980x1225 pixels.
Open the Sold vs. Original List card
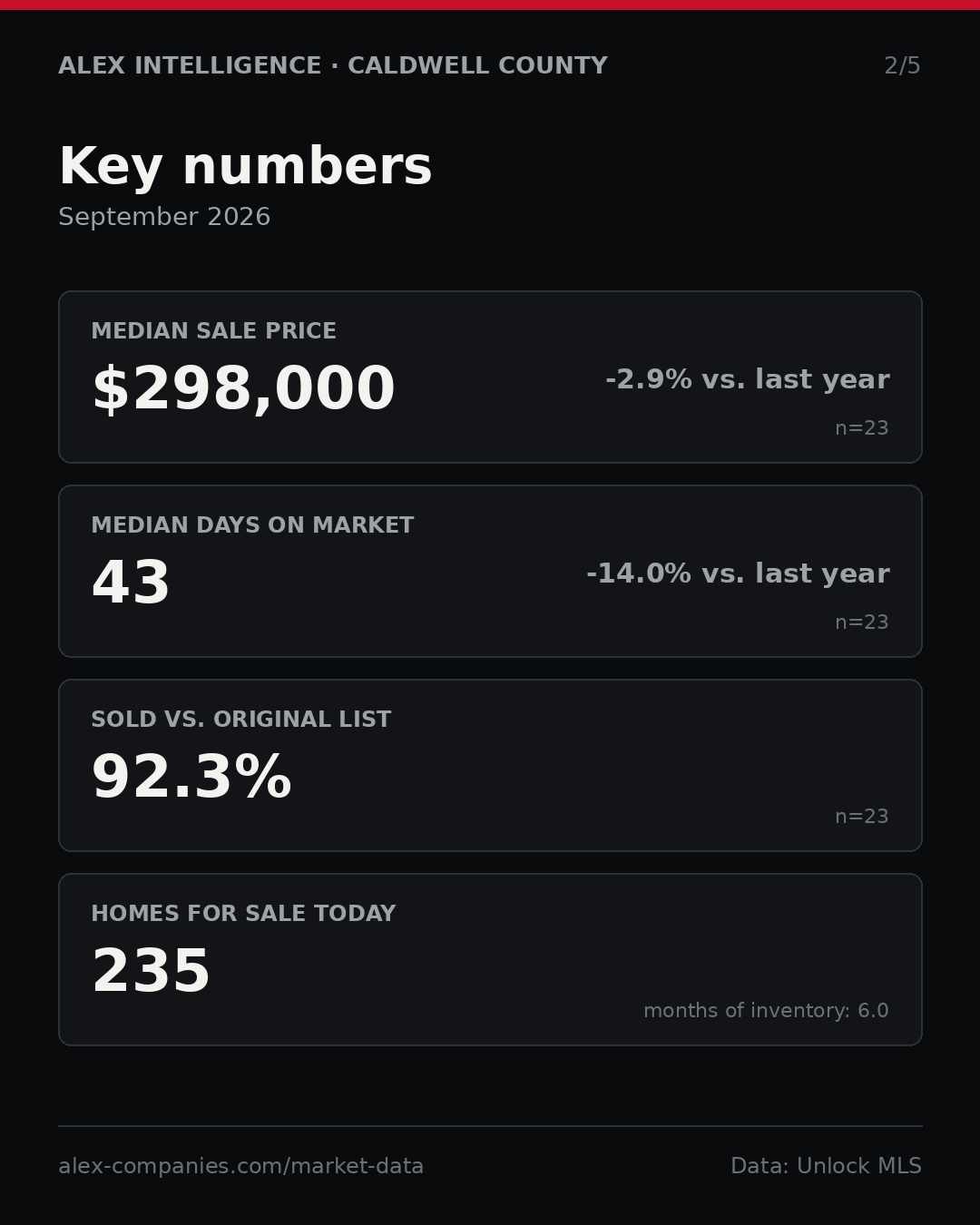pyautogui.click(x=490, y=765)
